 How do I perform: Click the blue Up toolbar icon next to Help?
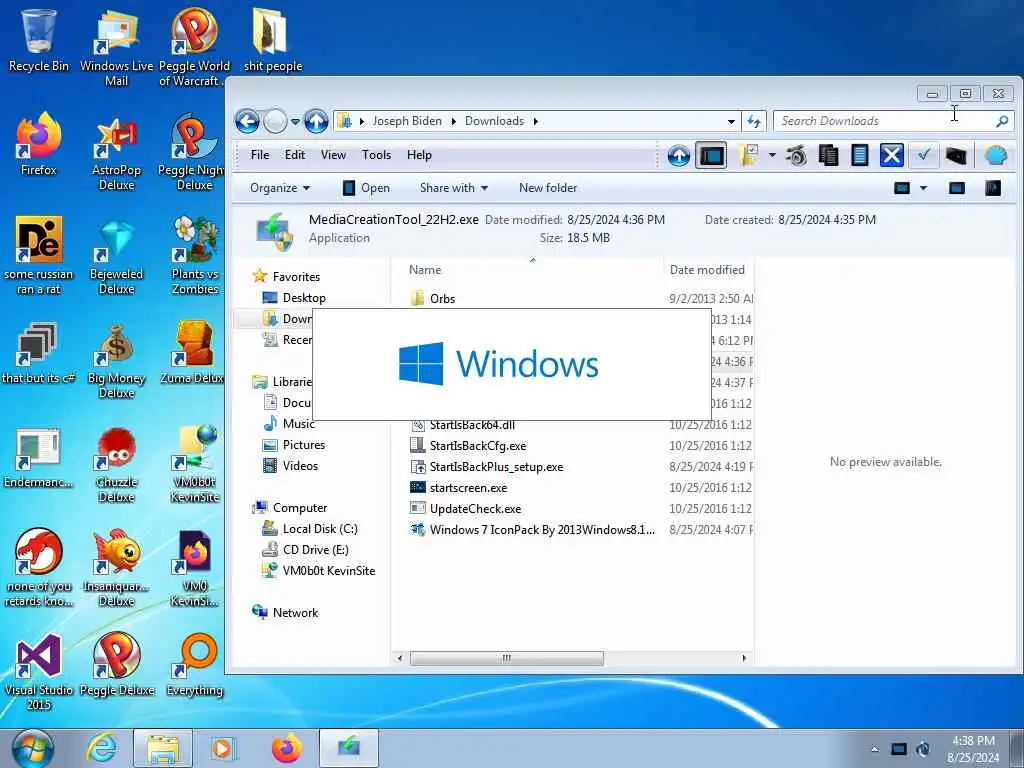coord(679,155)
